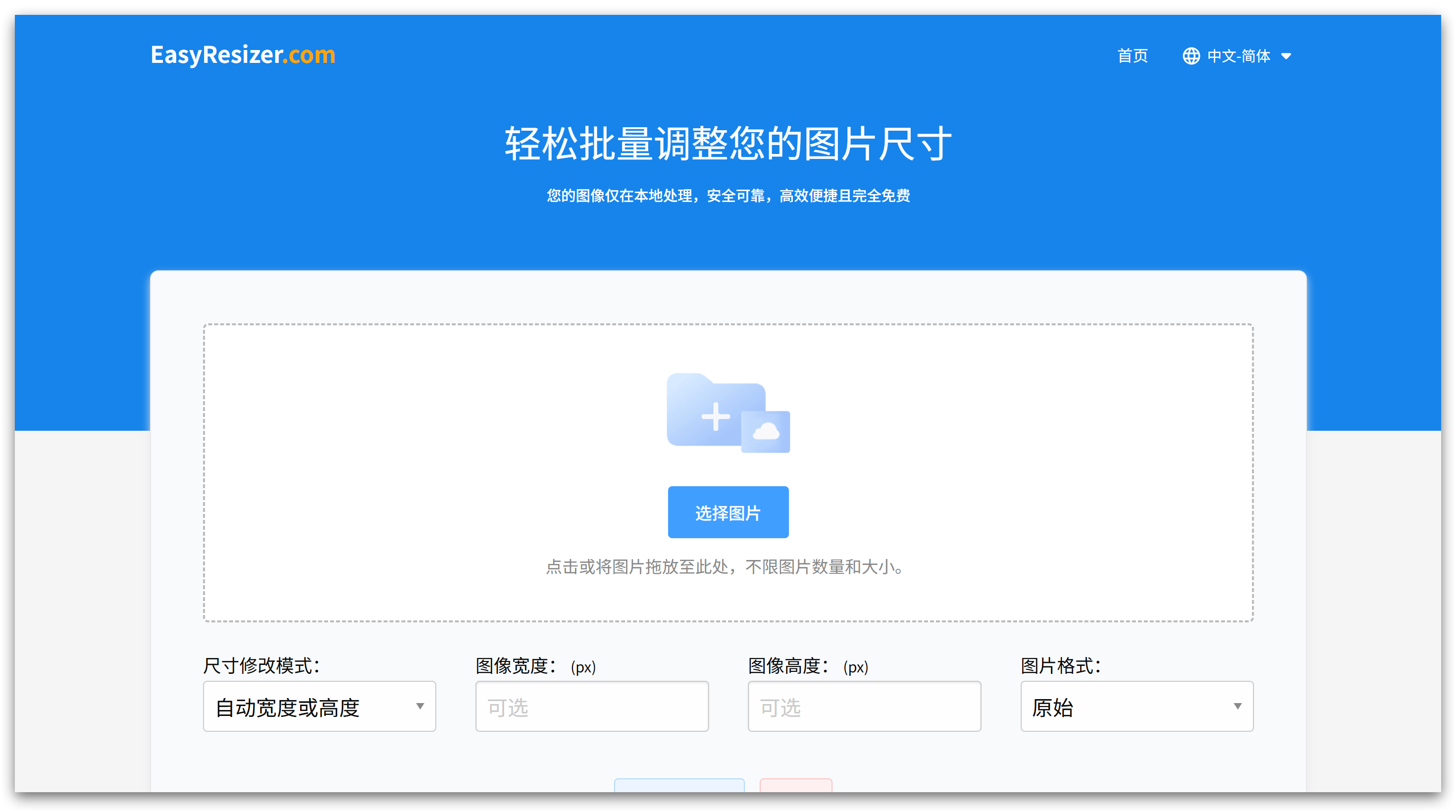Click the globe language icon
Image resolution: width=1456 pixels, height=812 pixels.
click(1191, 56)
